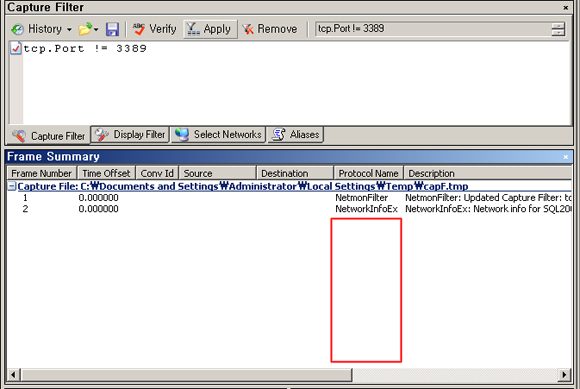Save the filter with the floppy disk icon
The height and width of the screenshot is (389, 580).
click(x=112, y=29)
